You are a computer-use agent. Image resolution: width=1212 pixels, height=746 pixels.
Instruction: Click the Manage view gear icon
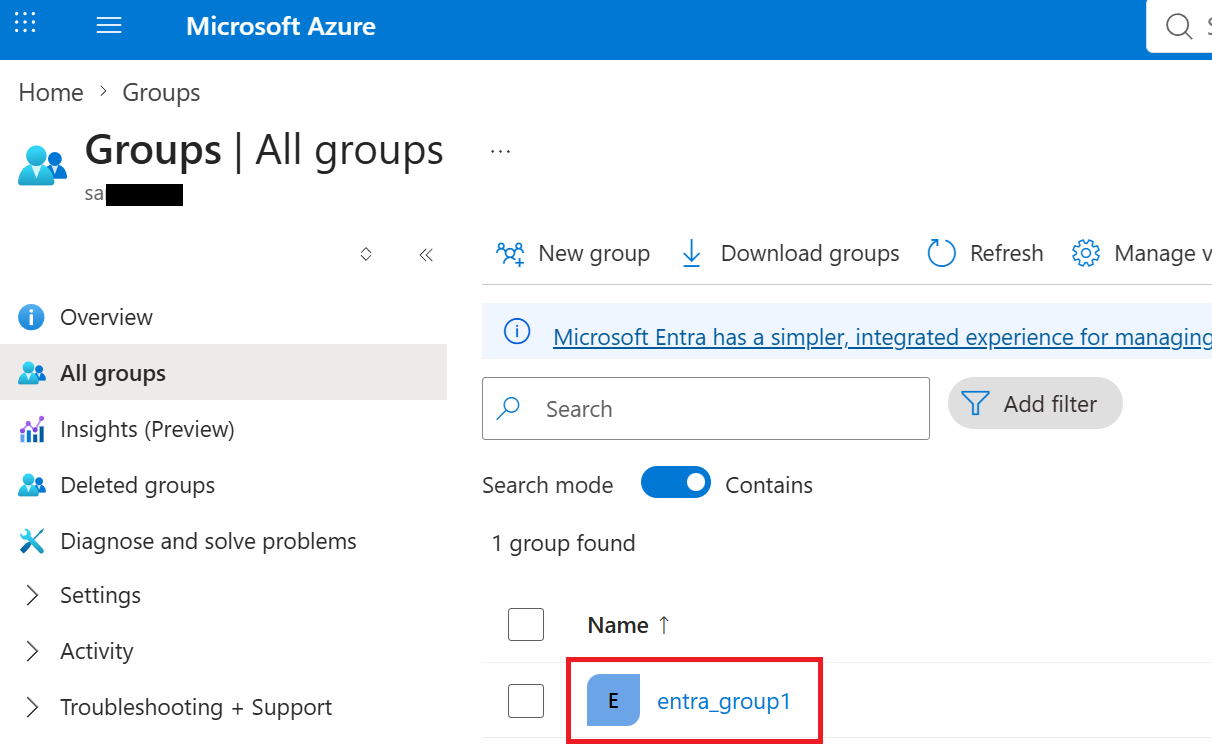(1086, 254)
